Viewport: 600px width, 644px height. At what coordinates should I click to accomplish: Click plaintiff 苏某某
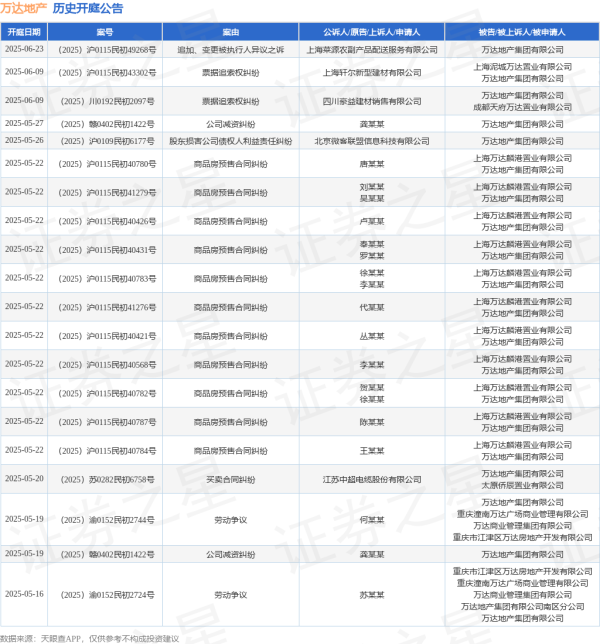pyautogui.click(x=372, y=595)
